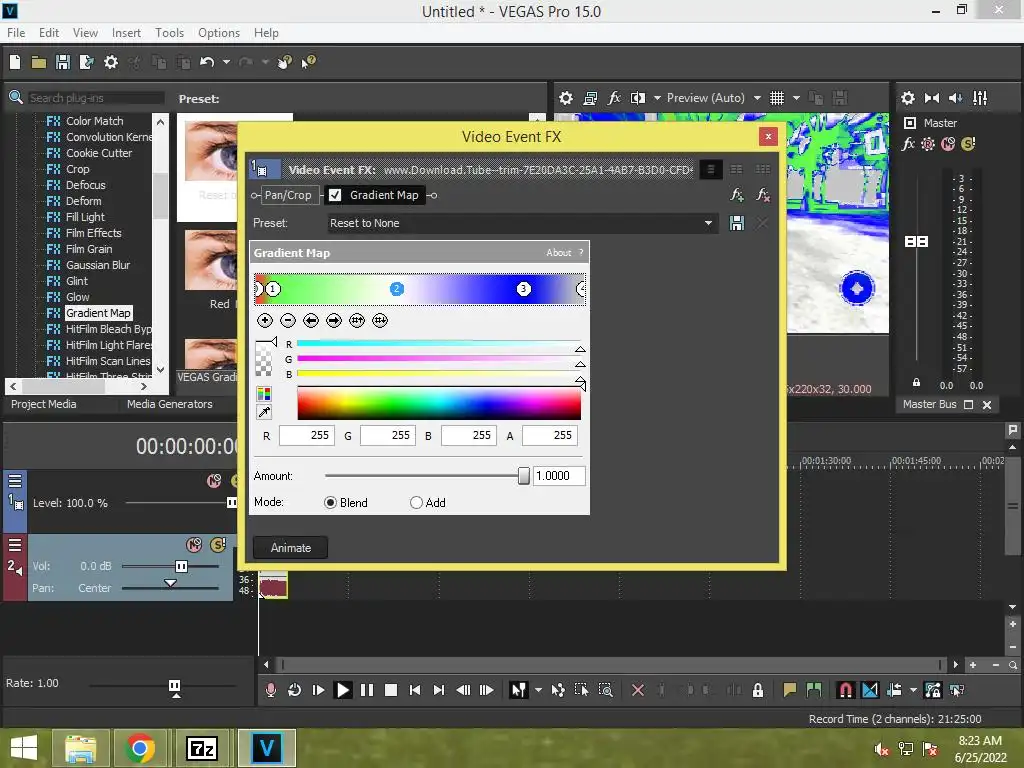This screenshot has width=1024, height=768.
Task: Click the preview overlays grid icon
Action: 776,98
